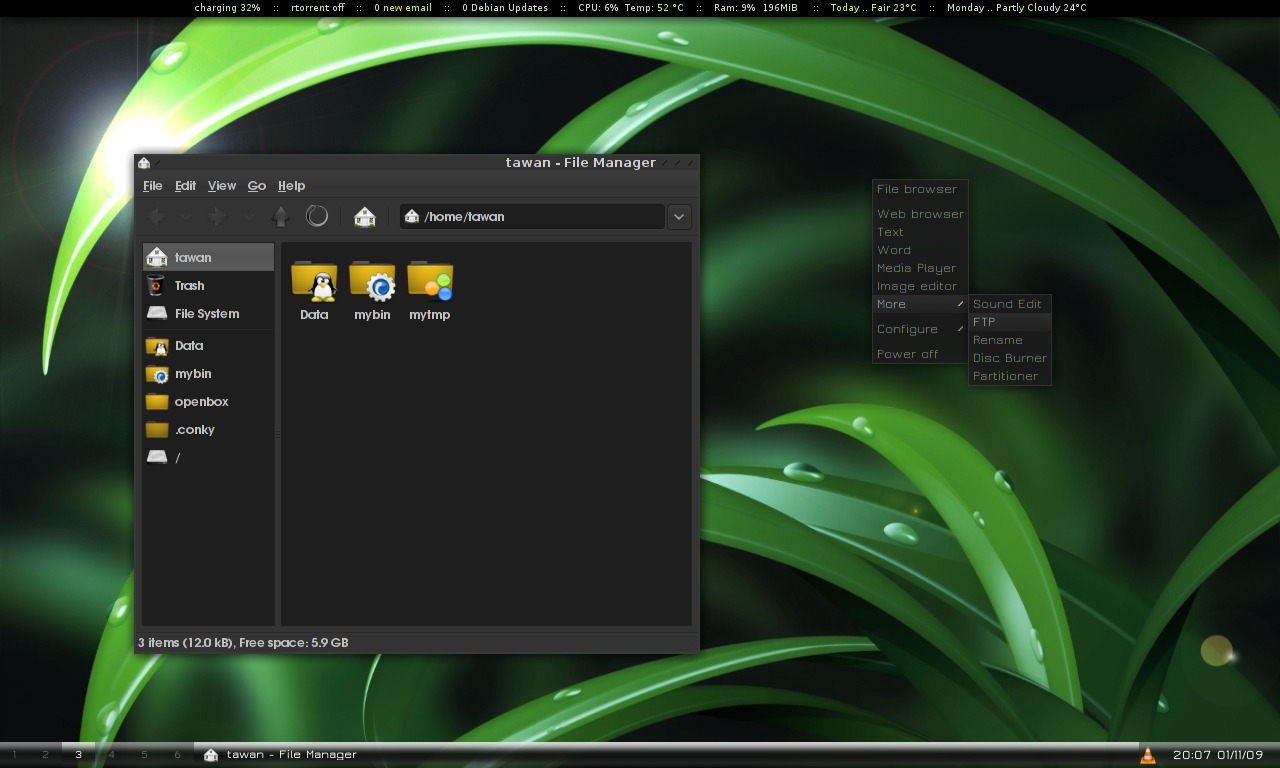Open the Go menu
This screenshot has height=768, width=1280.
(257, 186)
